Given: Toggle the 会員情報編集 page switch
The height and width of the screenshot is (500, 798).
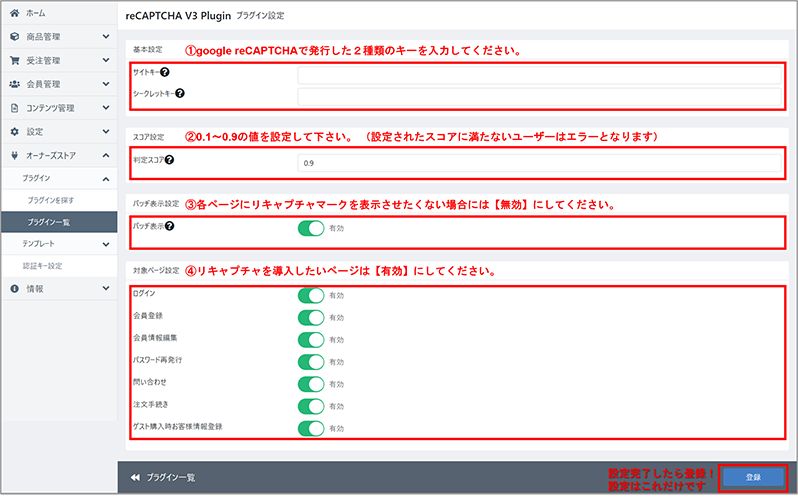Looking at the screenshot, I should click(x=311, y=340).
